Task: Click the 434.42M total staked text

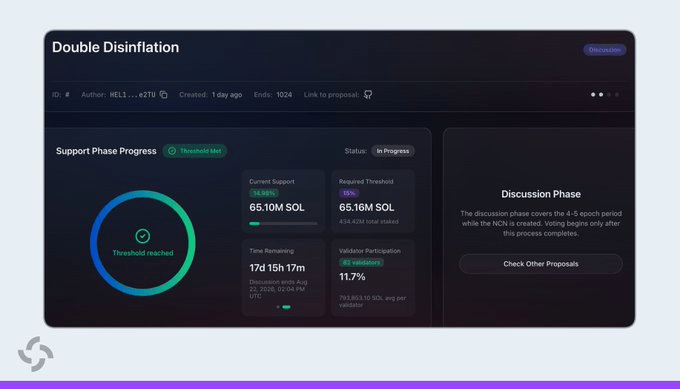Action: [x=369, y=222]
